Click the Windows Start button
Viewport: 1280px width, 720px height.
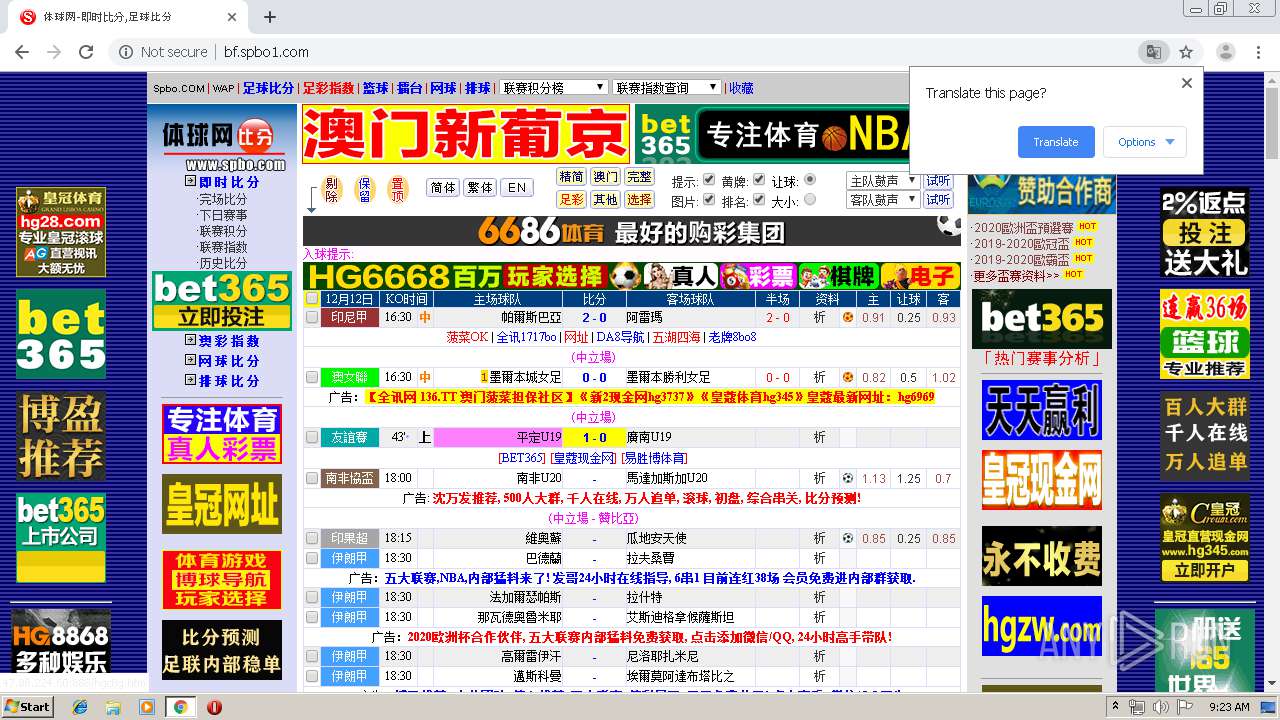(28, 707)
